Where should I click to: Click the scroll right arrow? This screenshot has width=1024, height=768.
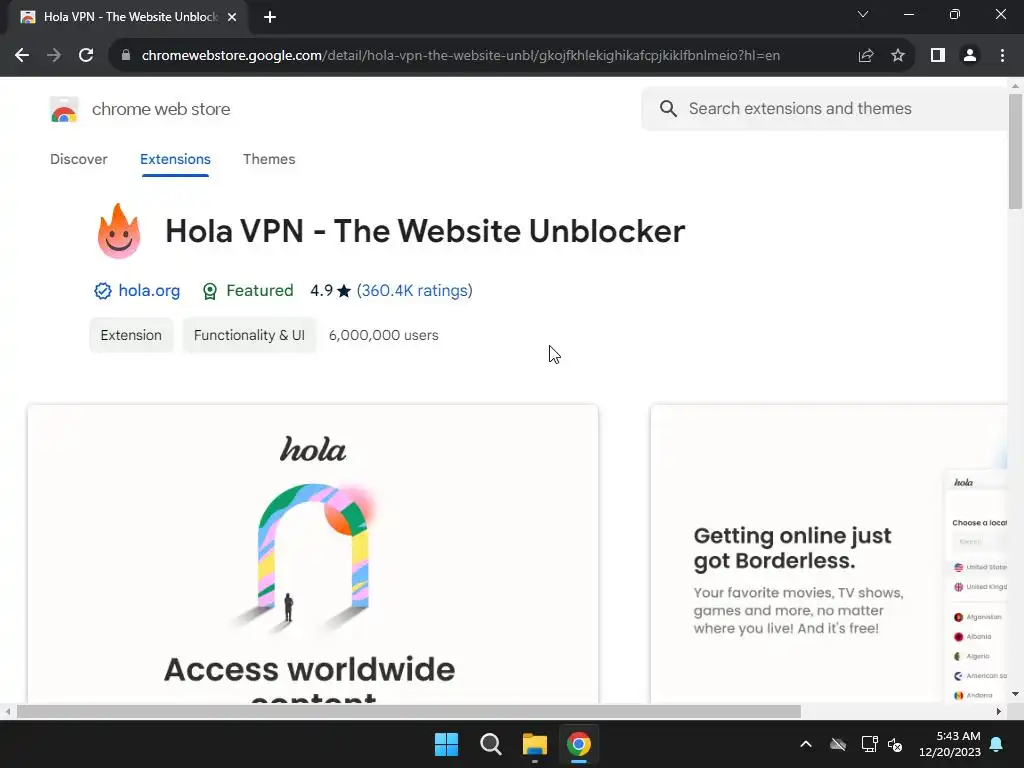999,711
